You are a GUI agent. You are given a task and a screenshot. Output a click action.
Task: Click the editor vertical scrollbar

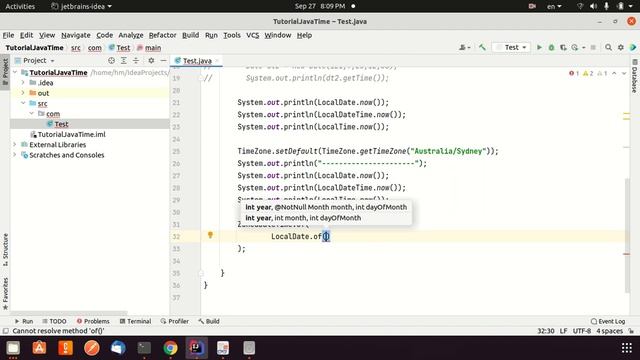coord(627,235)
